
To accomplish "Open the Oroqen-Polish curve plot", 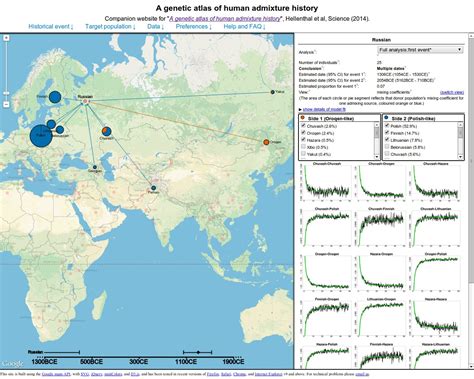I will [x=436, y=273].
